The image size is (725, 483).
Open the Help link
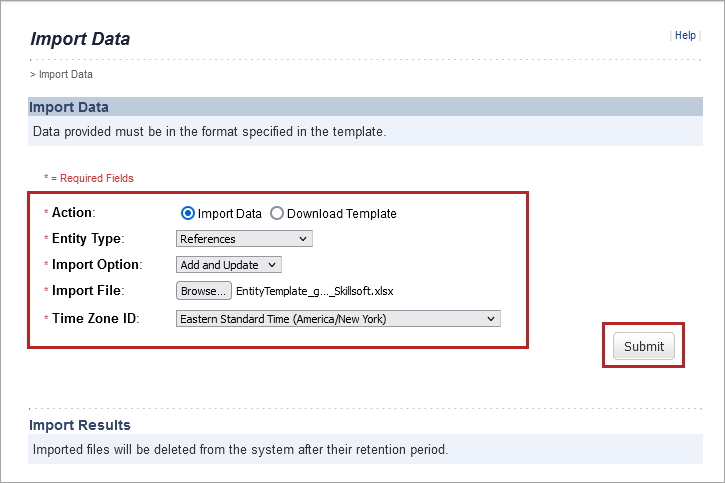pos(685,35)
